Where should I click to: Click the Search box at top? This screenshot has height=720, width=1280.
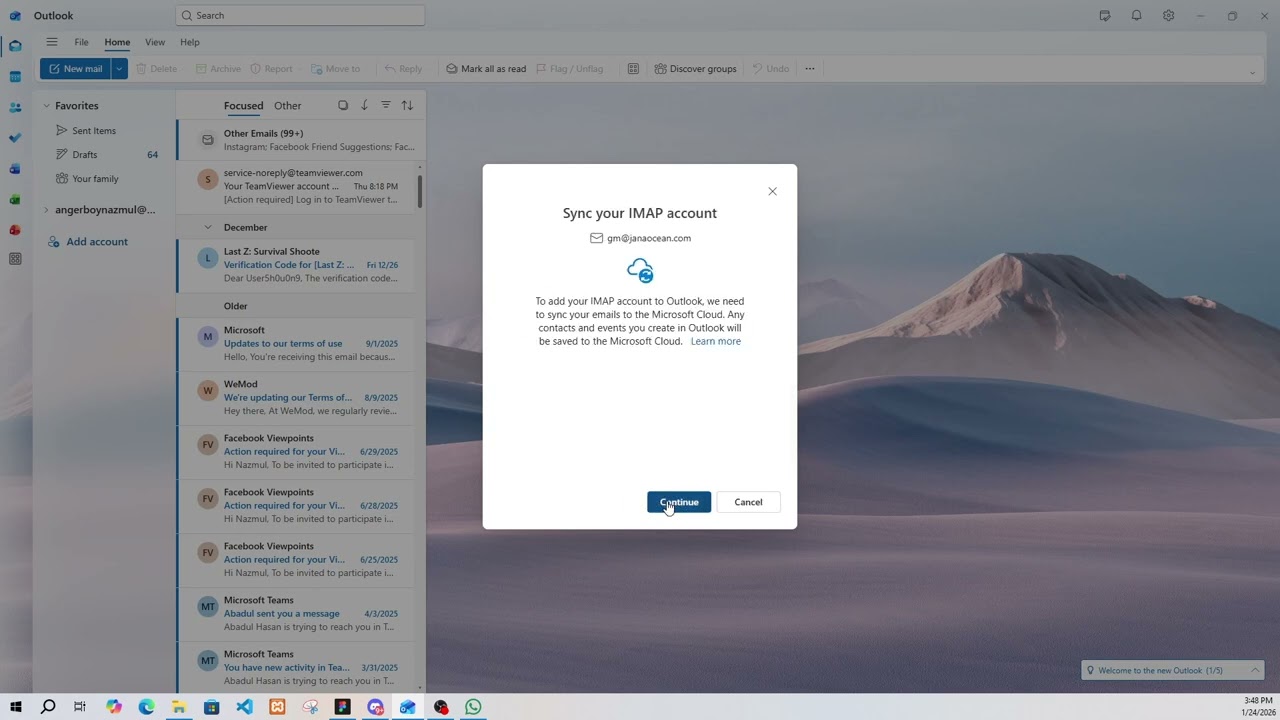pyautogui.click(x=300, y=15)
